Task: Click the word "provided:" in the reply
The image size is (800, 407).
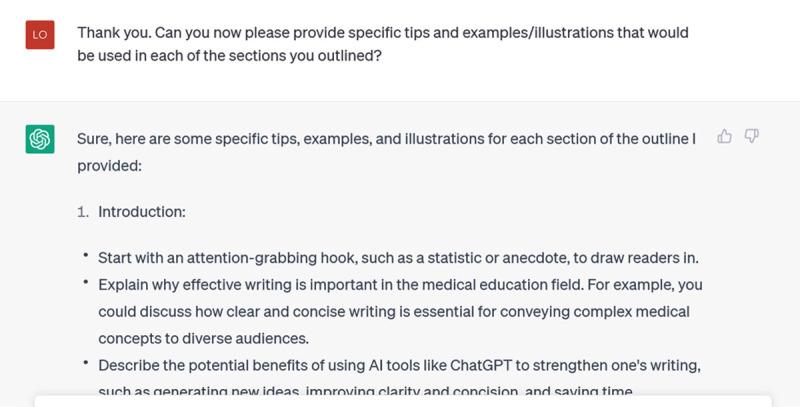Action: click(110, 162)
